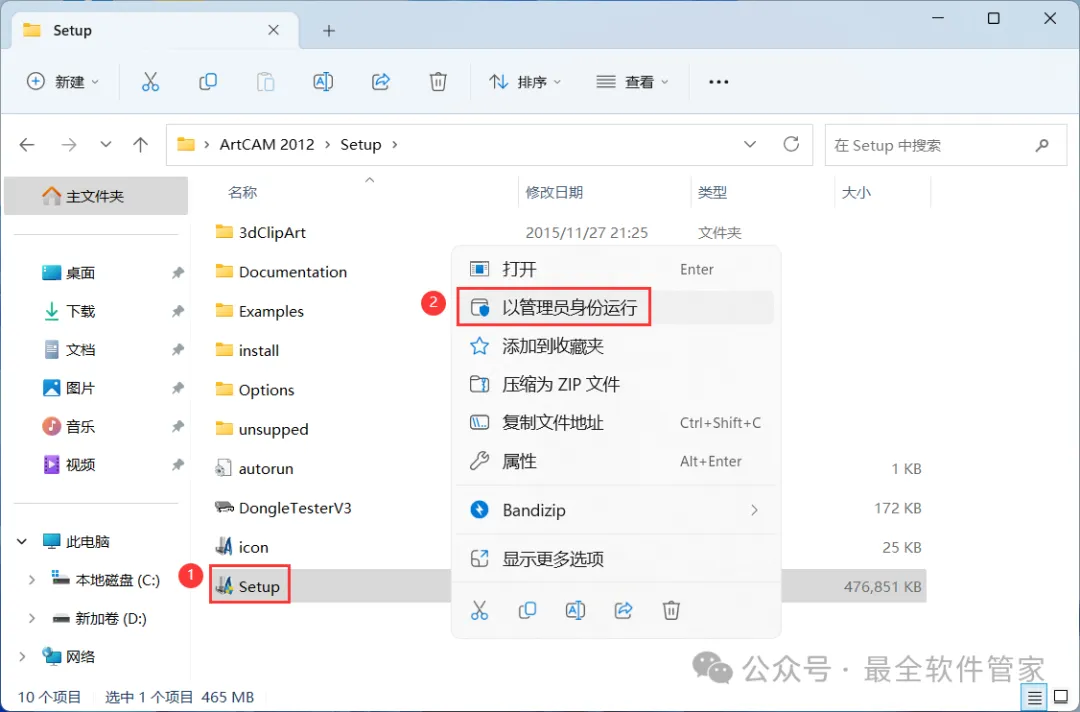1080x712 pixels.
Task: Expand the 新加卷 (D:) node
Action: pos(32,618)
